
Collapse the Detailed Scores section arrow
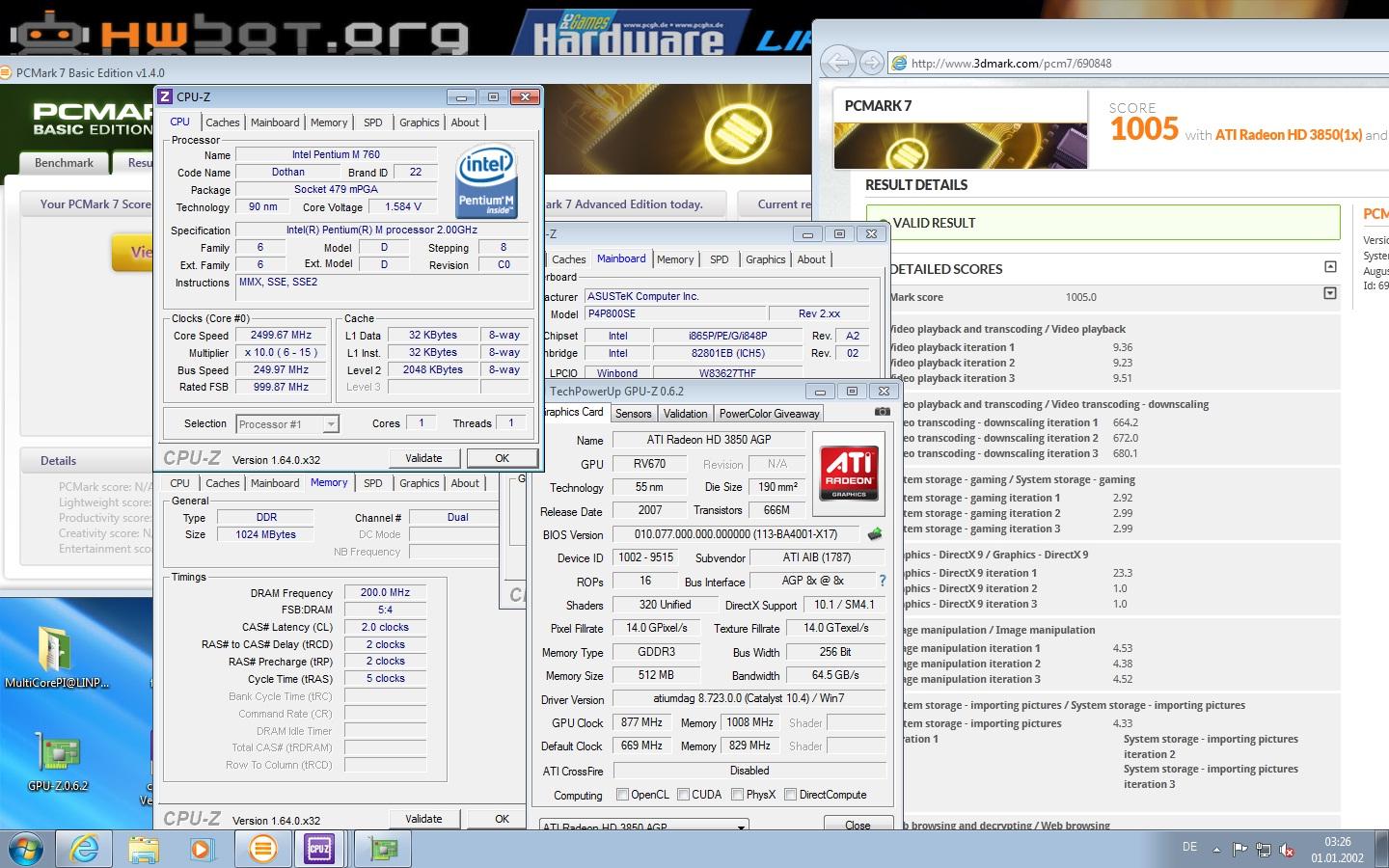tap(1330, 267)
